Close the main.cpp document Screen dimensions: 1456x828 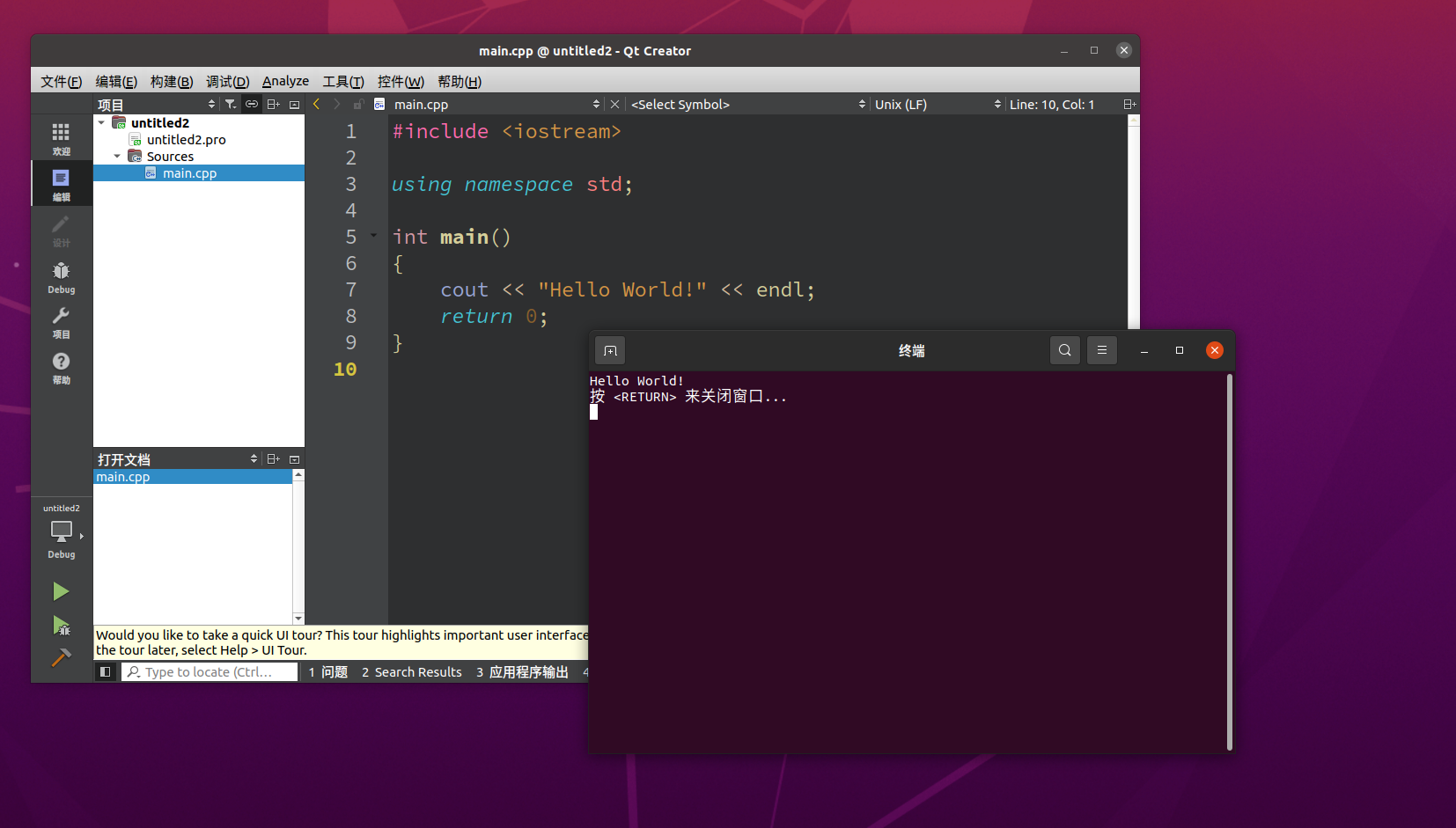(614, 104)
